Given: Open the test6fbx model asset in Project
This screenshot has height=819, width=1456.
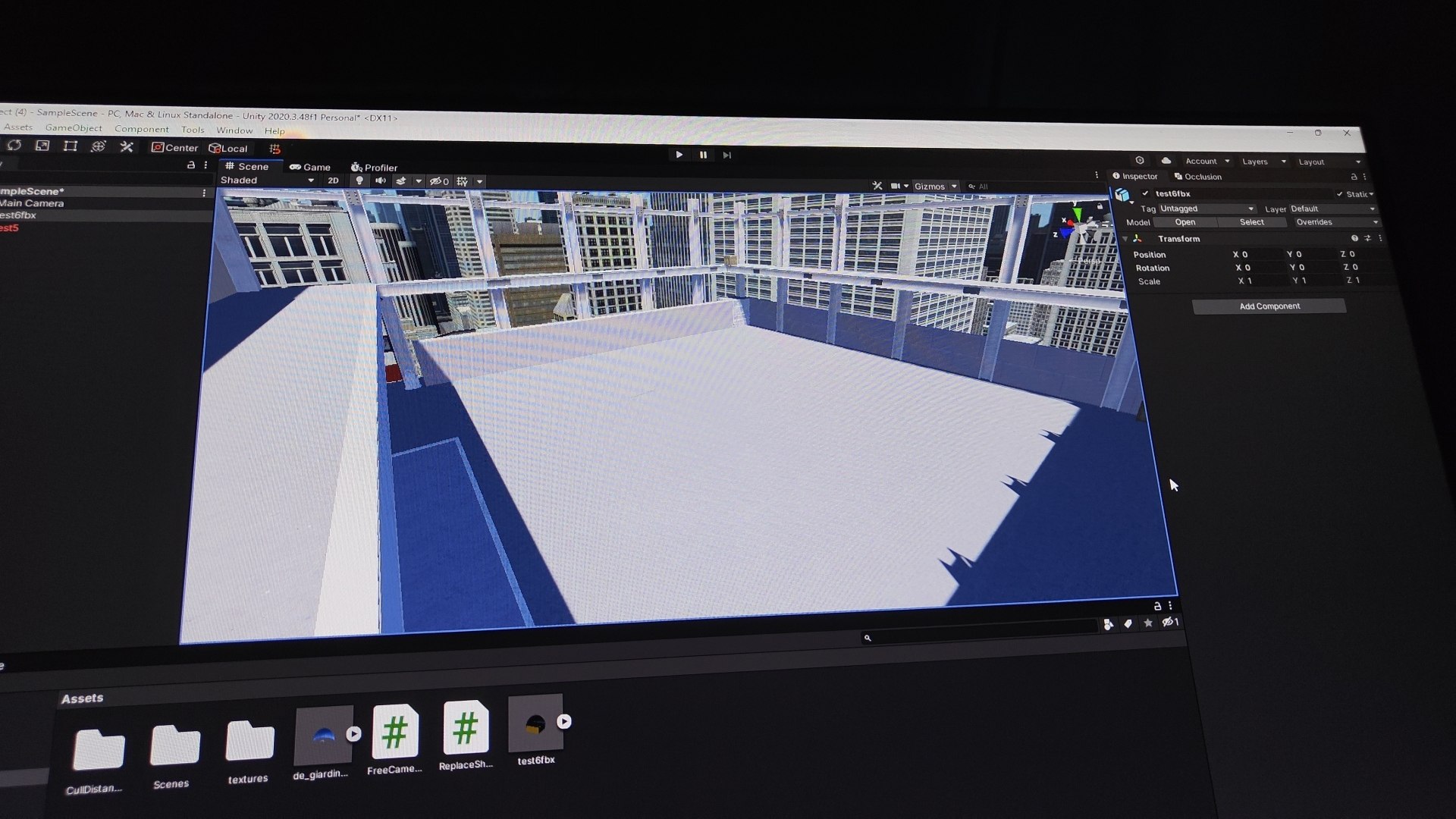Looking at the screenshot, I should coord(536,731).
